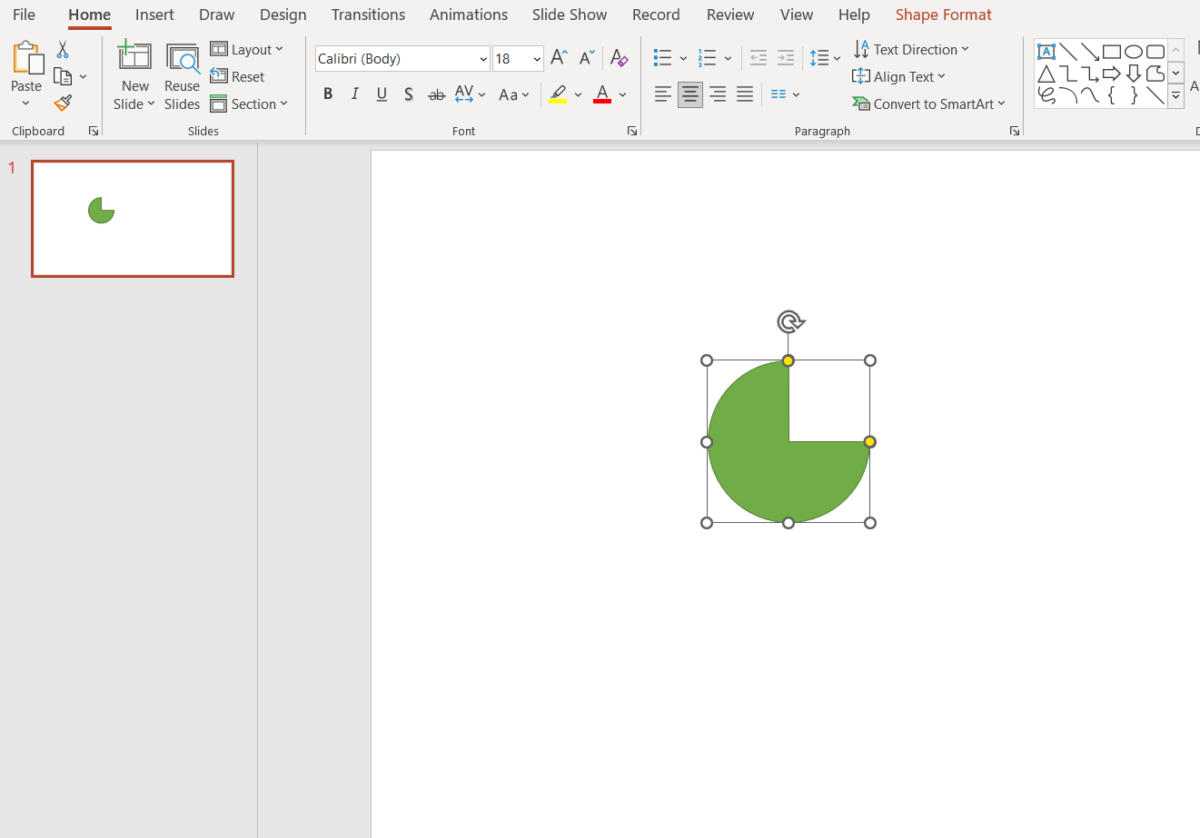Open the font color swatch dropdown

(622, 93)
